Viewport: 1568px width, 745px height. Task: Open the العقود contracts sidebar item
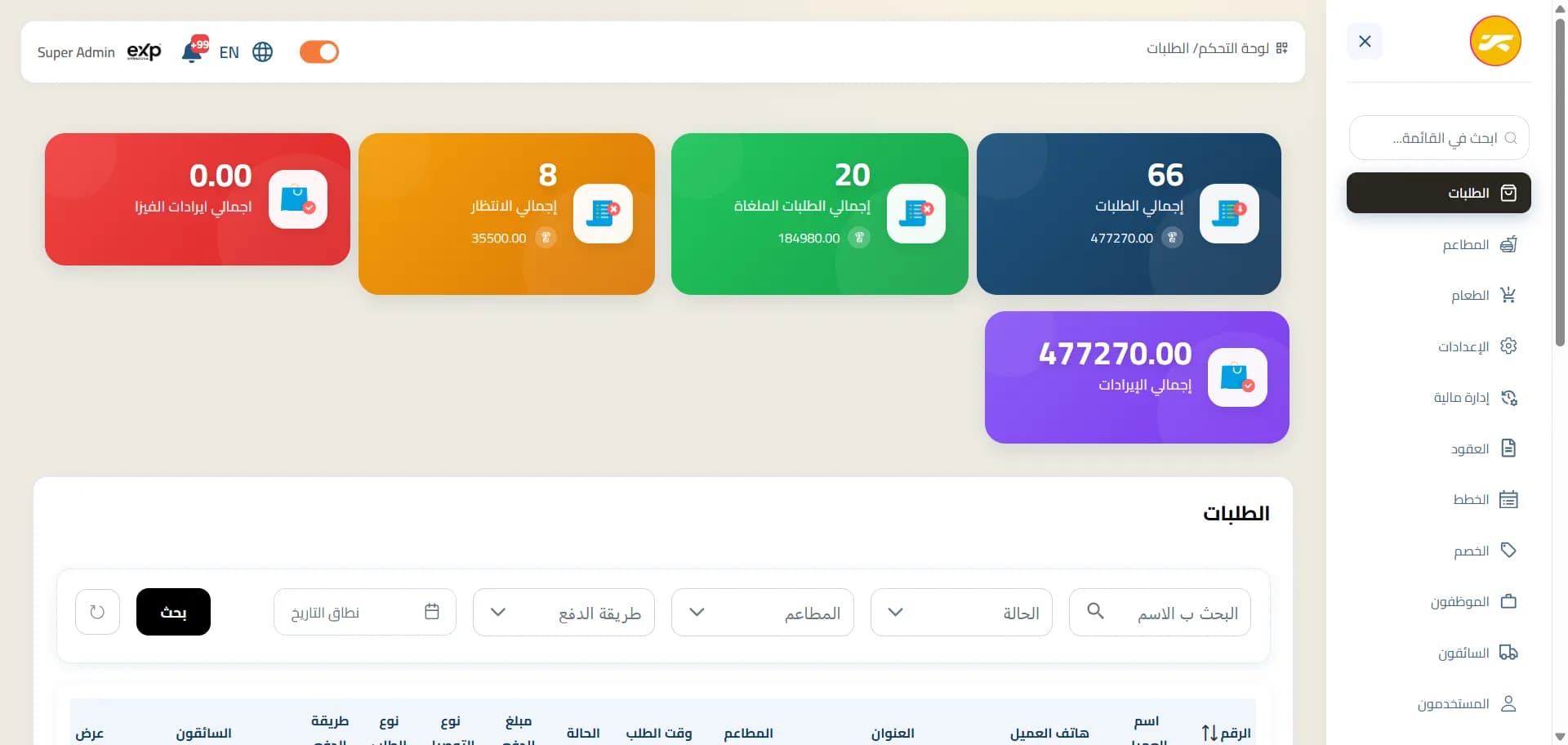tap(1438, 448)
